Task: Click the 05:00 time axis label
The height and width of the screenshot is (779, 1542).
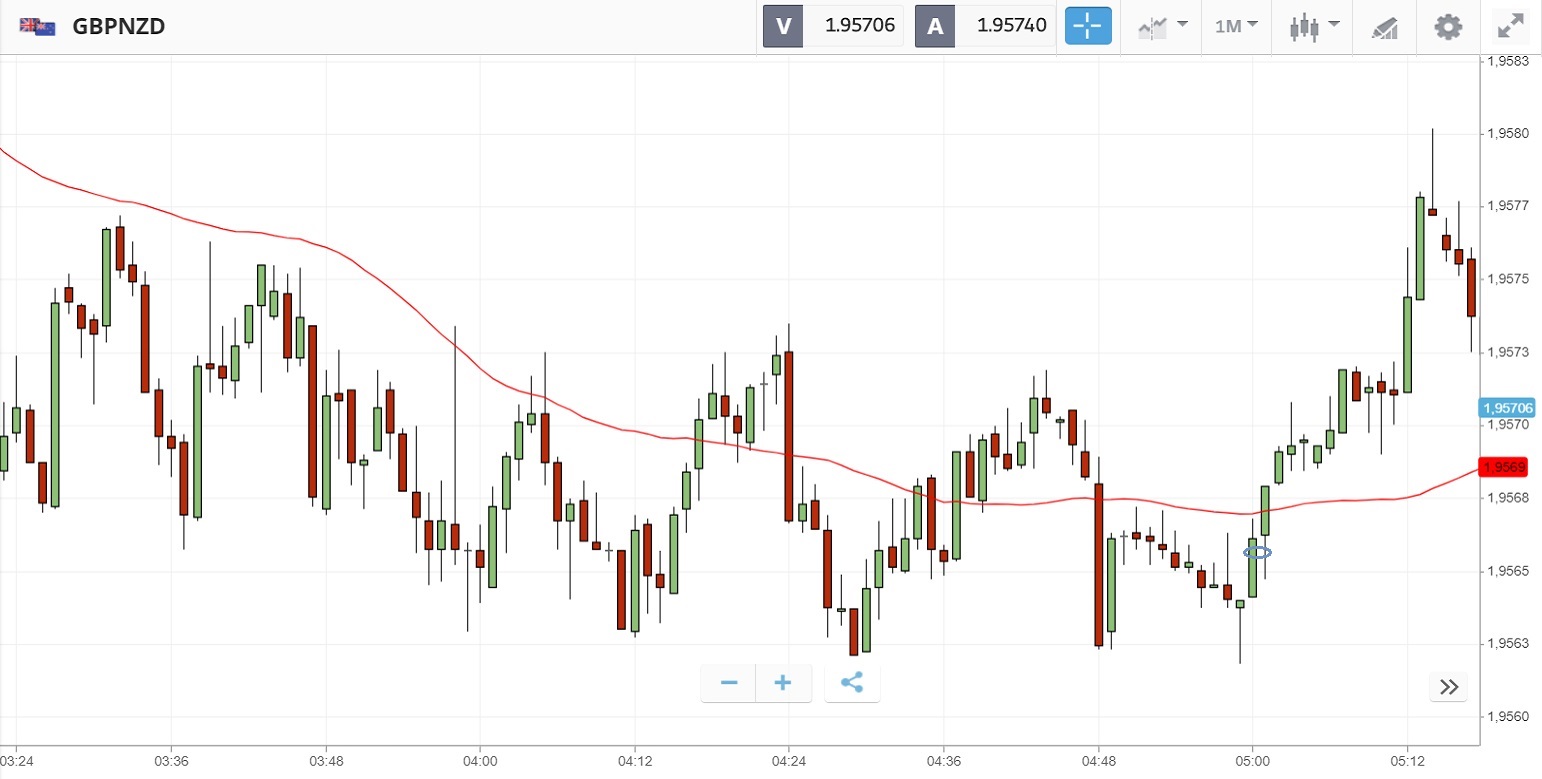Action: tap(1252, 760)
